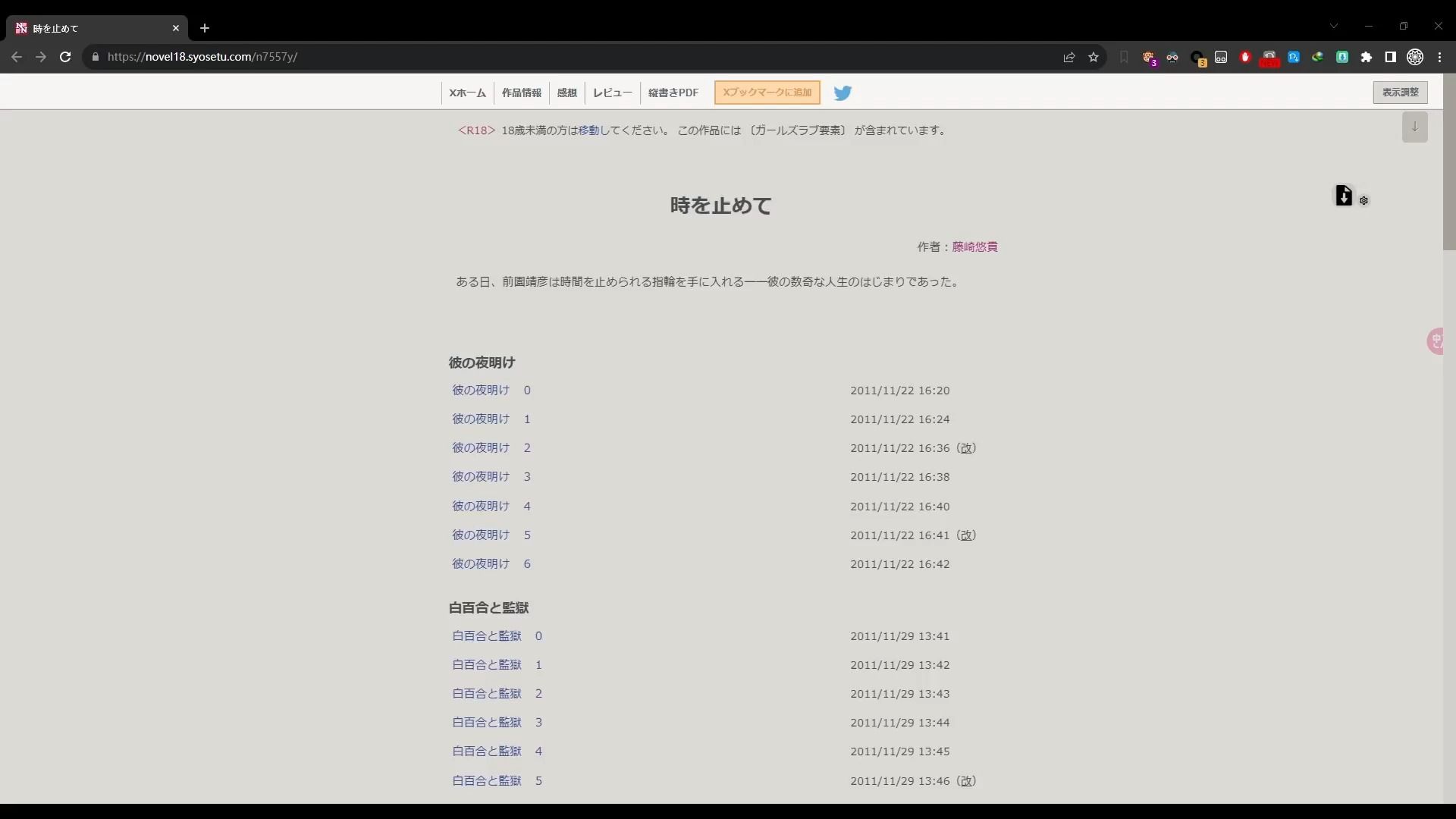The height and width of the screenshot is (819, 1456).
Task: Open the tab search chevron
Action: pyautogui.click(x=1333, y=26)
